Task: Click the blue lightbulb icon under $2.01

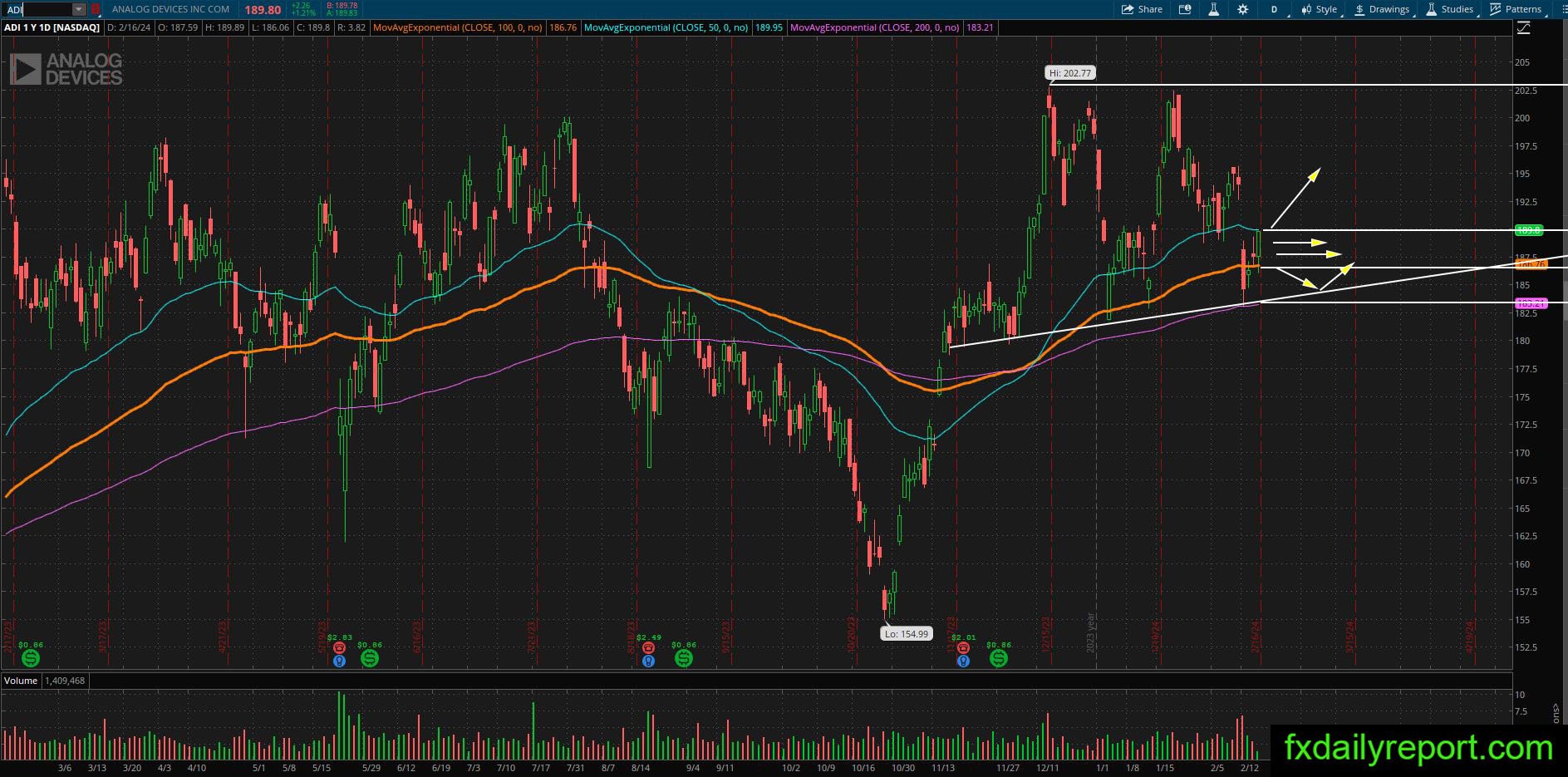Action: point(963,661)
